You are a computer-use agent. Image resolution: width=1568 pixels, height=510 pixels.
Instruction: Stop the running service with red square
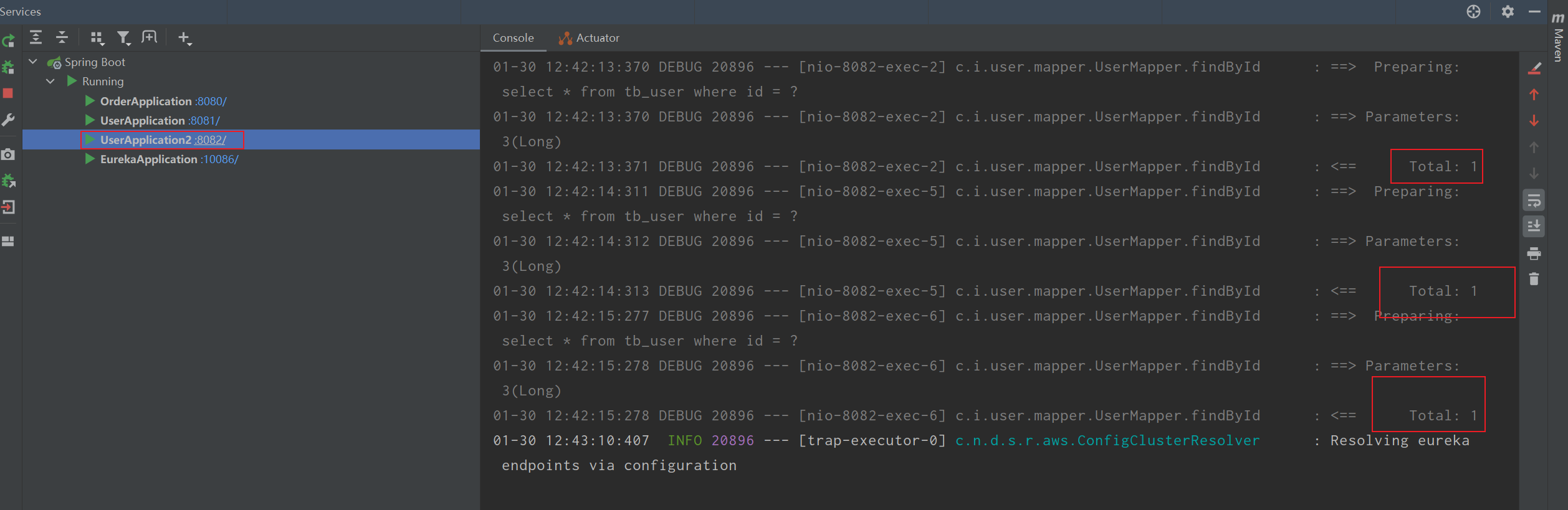pyautogui.click(x=8, y=93)
